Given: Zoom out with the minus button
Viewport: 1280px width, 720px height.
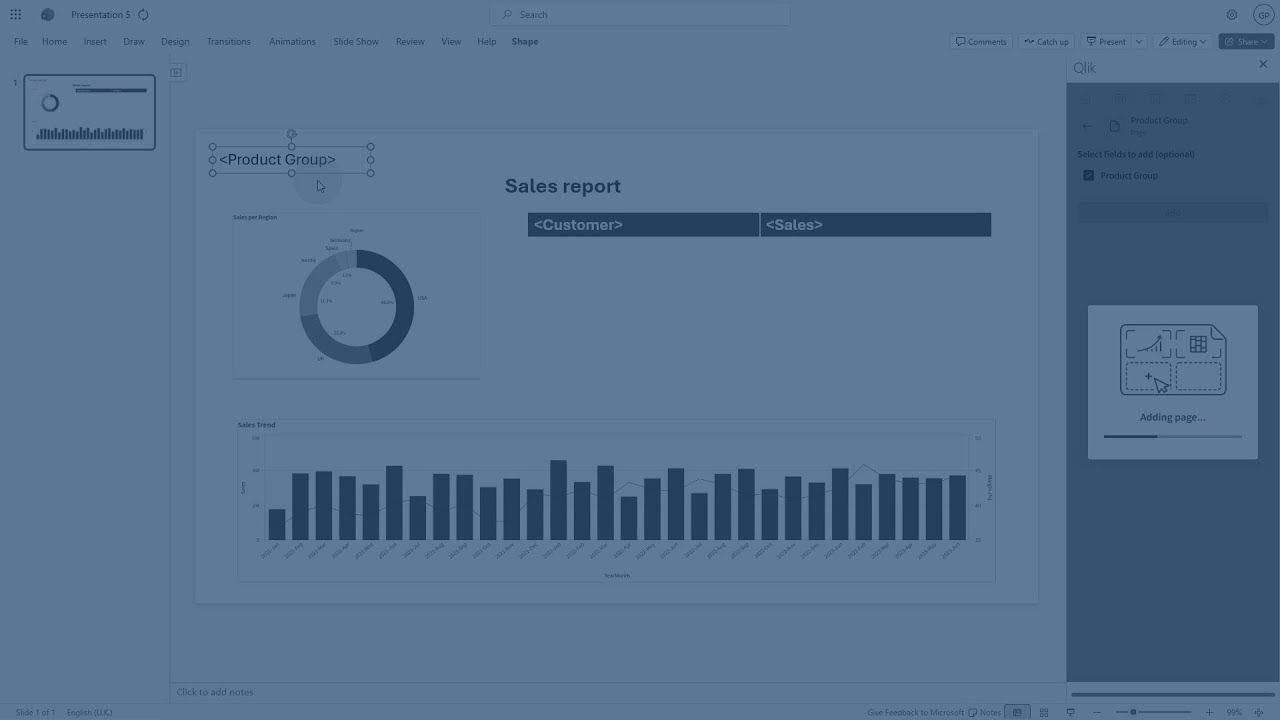Looking at the screenshot, I should pos(1097,712).
